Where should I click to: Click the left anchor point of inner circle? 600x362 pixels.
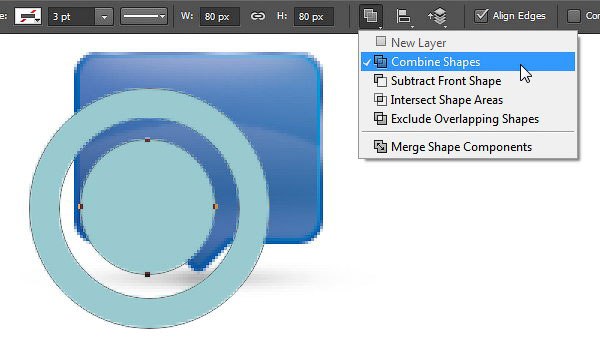pyautogui.click(x=80, y=207)
